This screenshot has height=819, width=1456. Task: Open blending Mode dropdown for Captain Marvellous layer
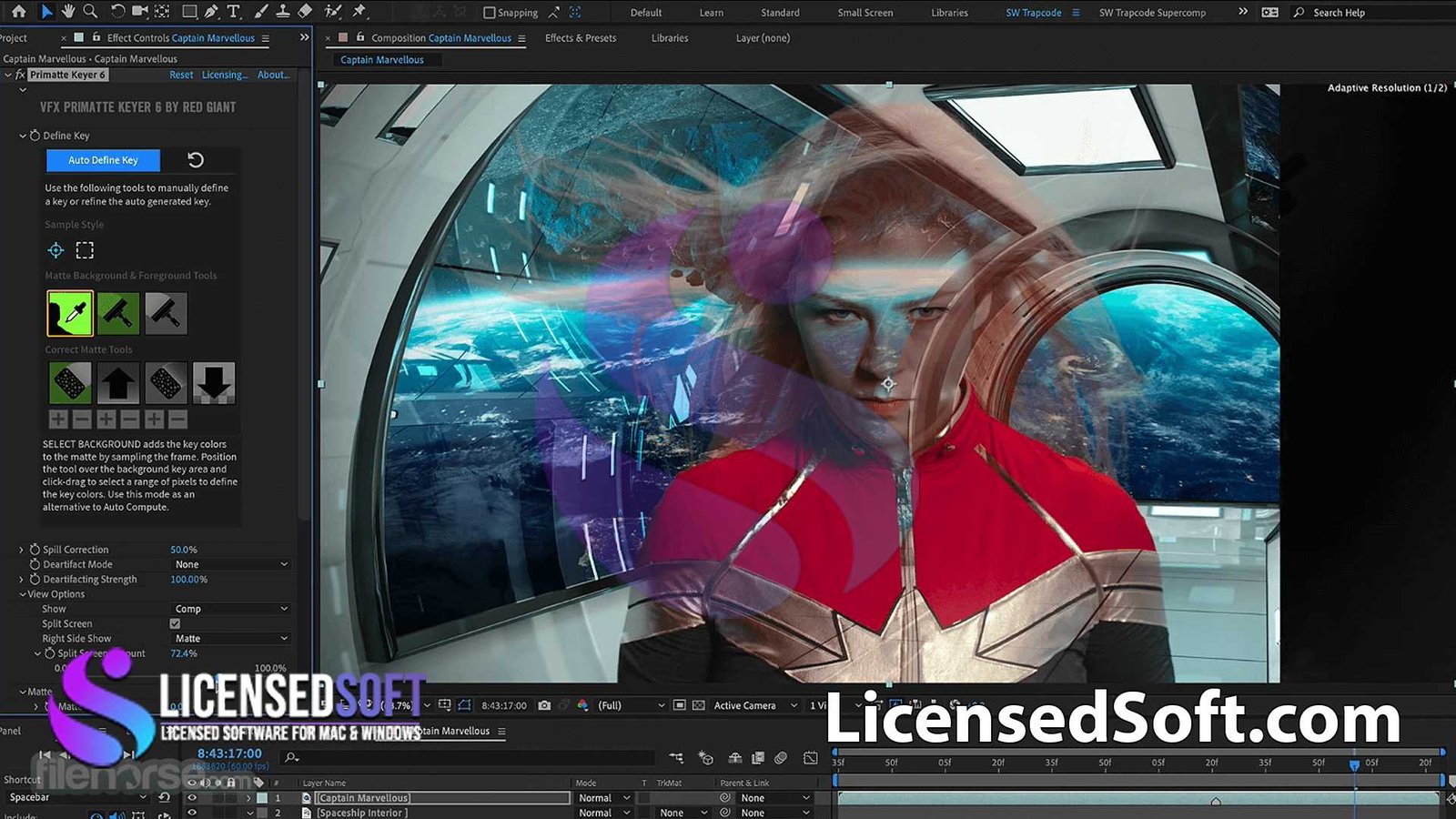(603, 798)
